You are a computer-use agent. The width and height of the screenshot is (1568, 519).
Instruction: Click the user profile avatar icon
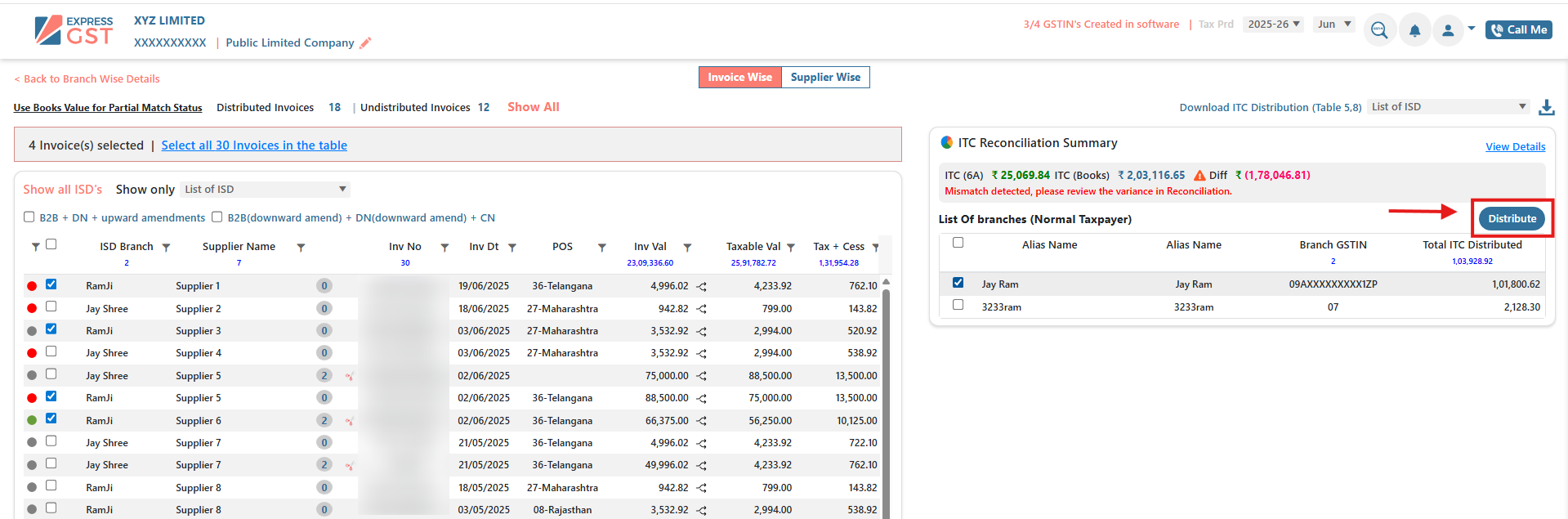(x=1448, y=30)
